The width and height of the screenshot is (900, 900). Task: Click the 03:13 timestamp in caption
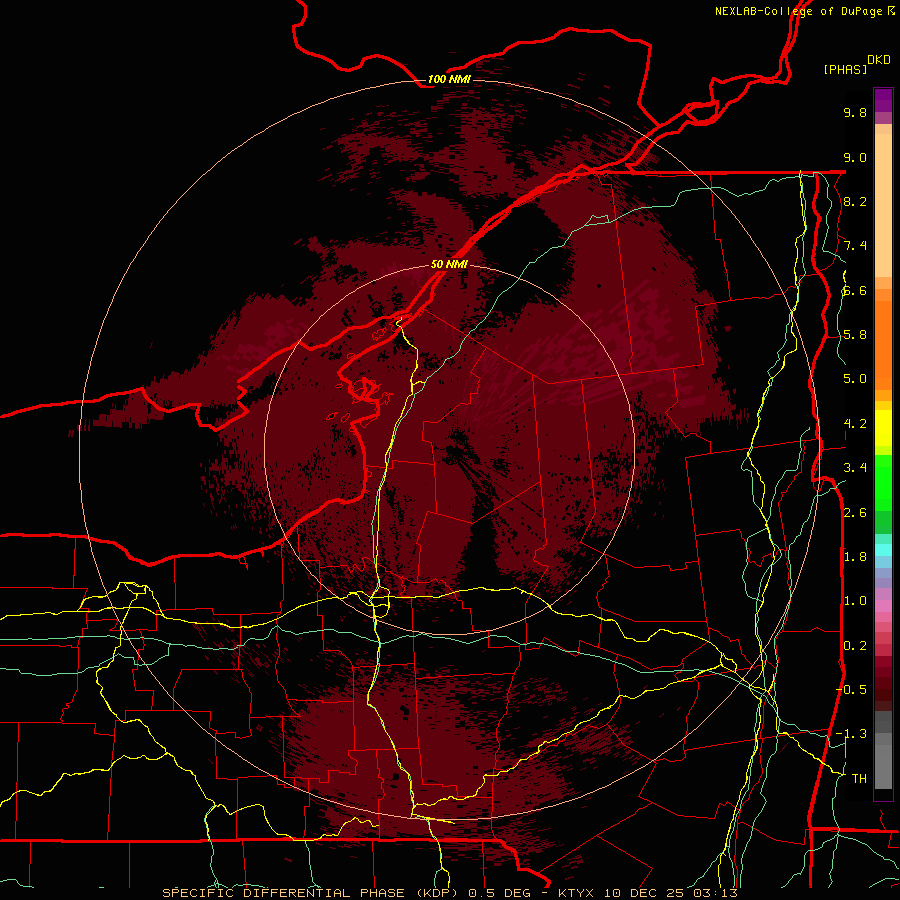[715, 893]
